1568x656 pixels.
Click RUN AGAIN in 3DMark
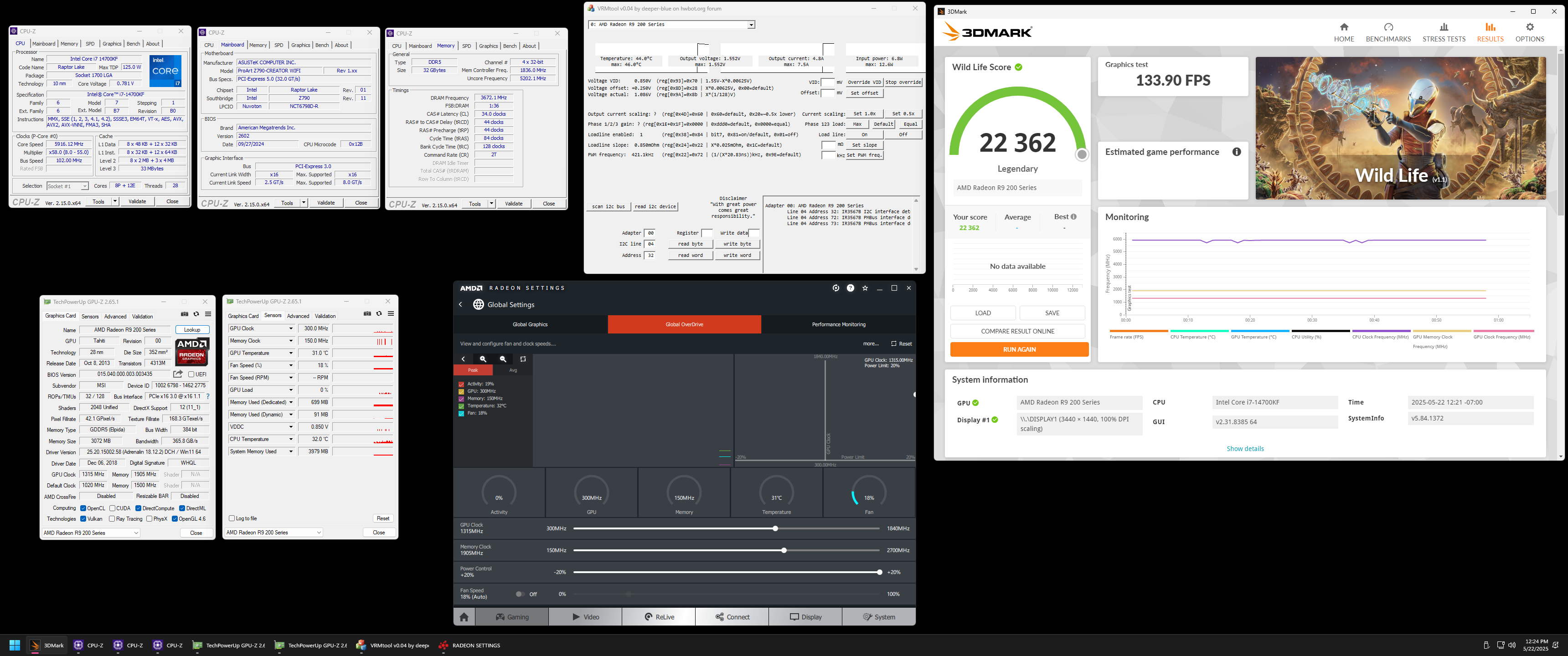[1019, 349]
